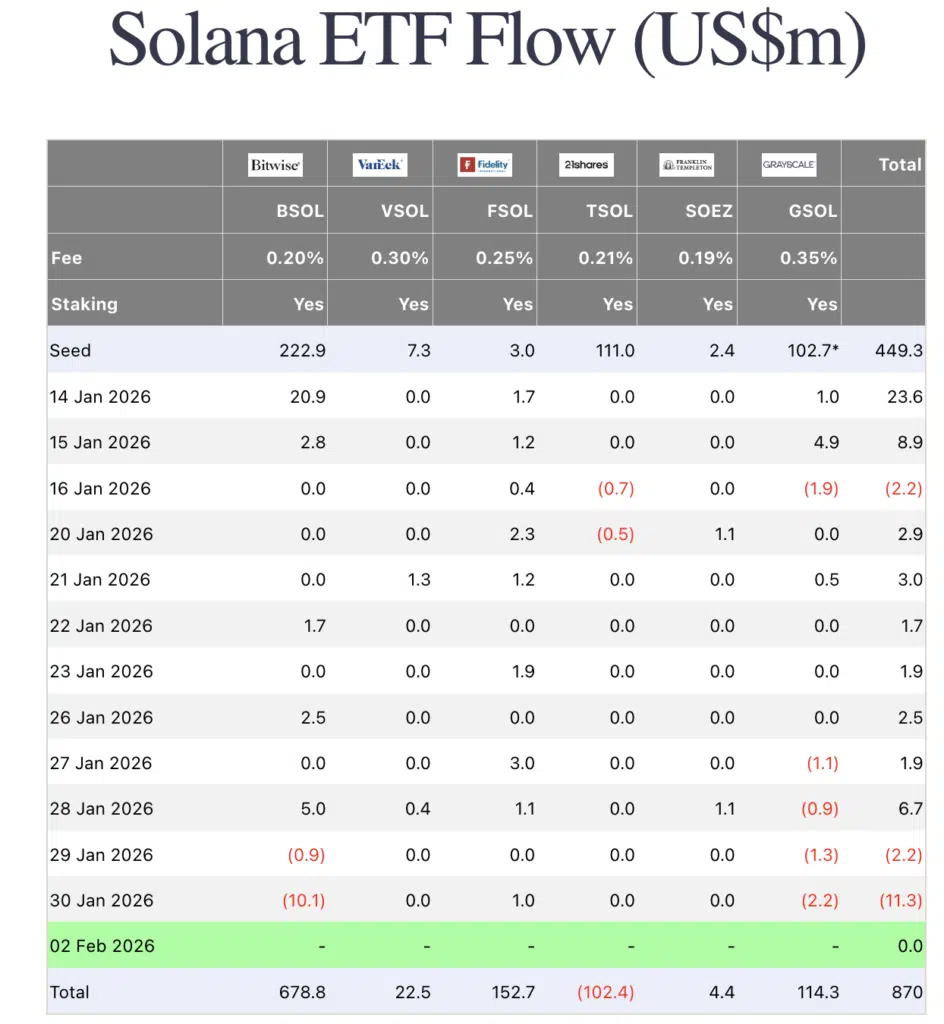The image size is (944, 1024).
Task: Click BSOL's negative (10.1) flow value
Action: point(305,900)
